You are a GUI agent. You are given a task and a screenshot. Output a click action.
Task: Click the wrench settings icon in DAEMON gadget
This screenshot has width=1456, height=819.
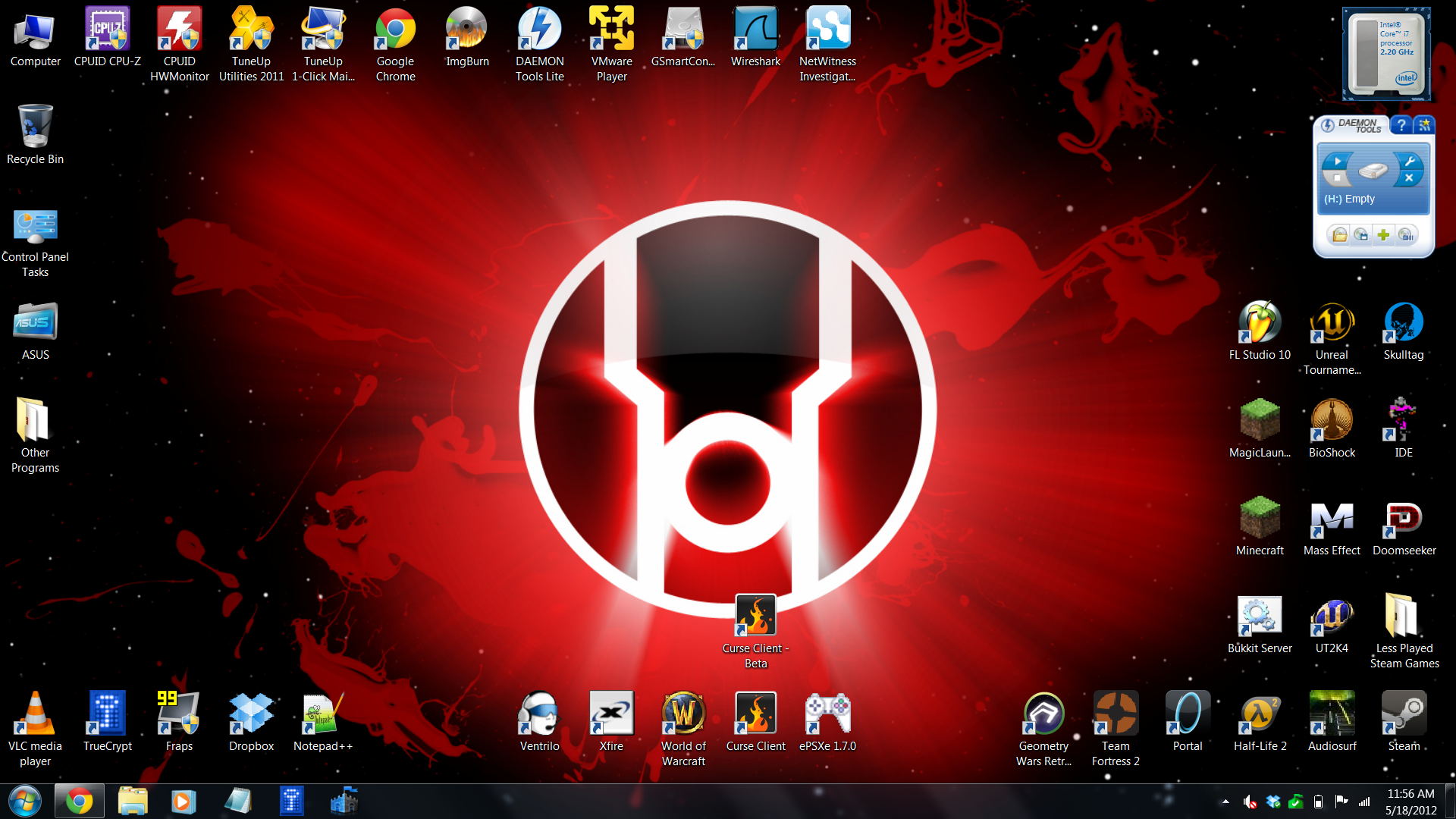pos(1409,161)
